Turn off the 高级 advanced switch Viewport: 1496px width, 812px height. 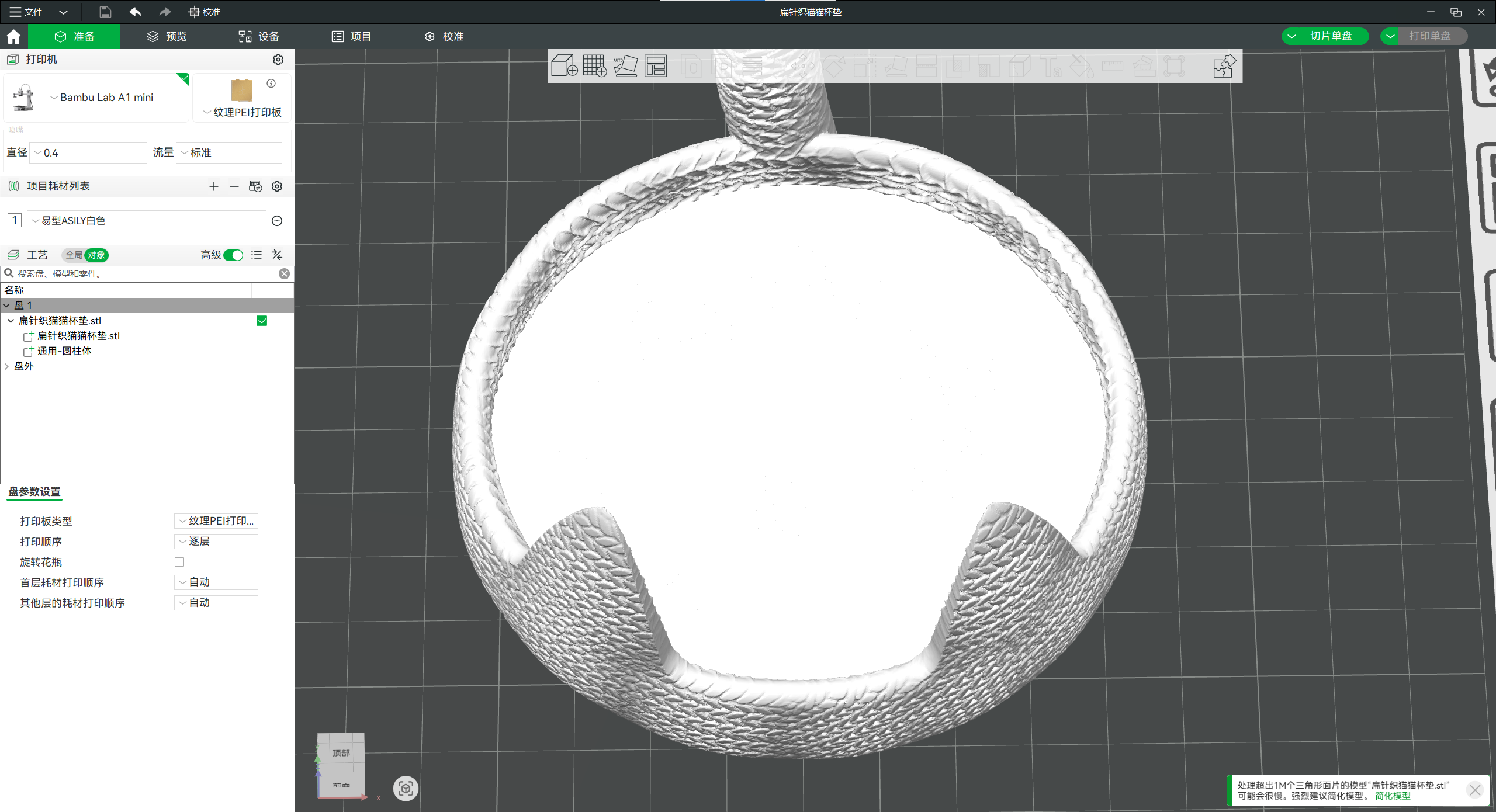point(233,255)
